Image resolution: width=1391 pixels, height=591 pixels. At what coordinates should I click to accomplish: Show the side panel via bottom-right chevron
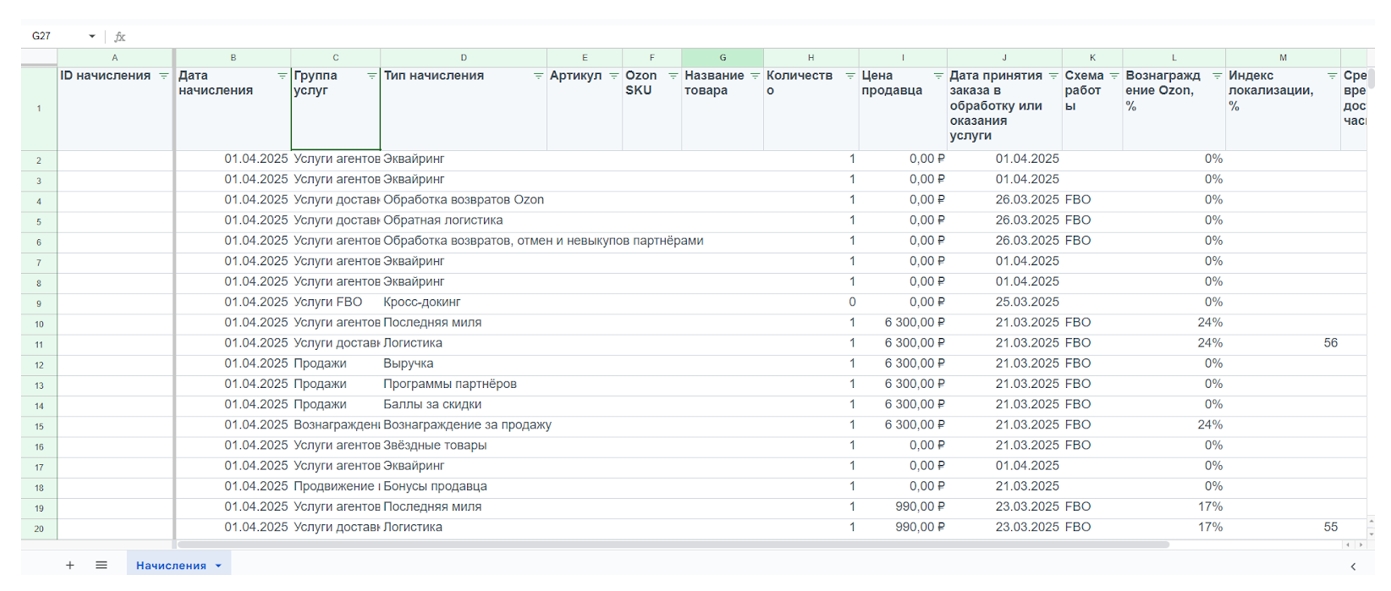[x=1353, y=566]
